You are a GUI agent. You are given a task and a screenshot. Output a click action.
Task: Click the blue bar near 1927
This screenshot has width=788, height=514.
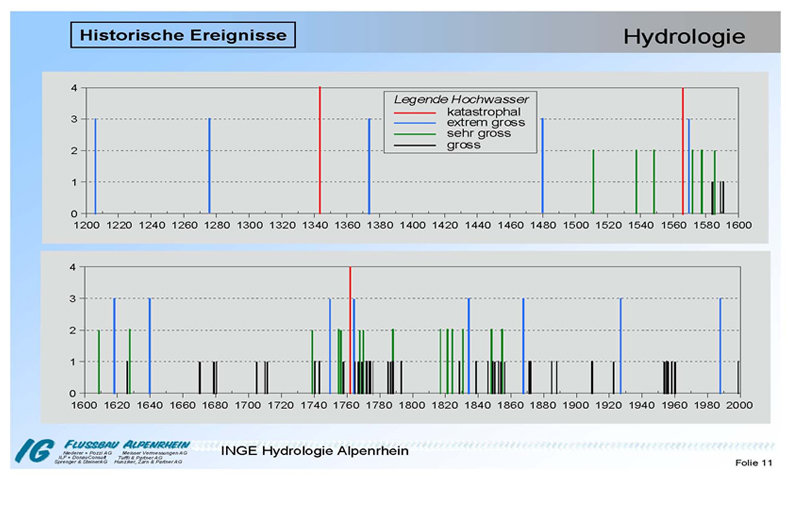point(621,345)
